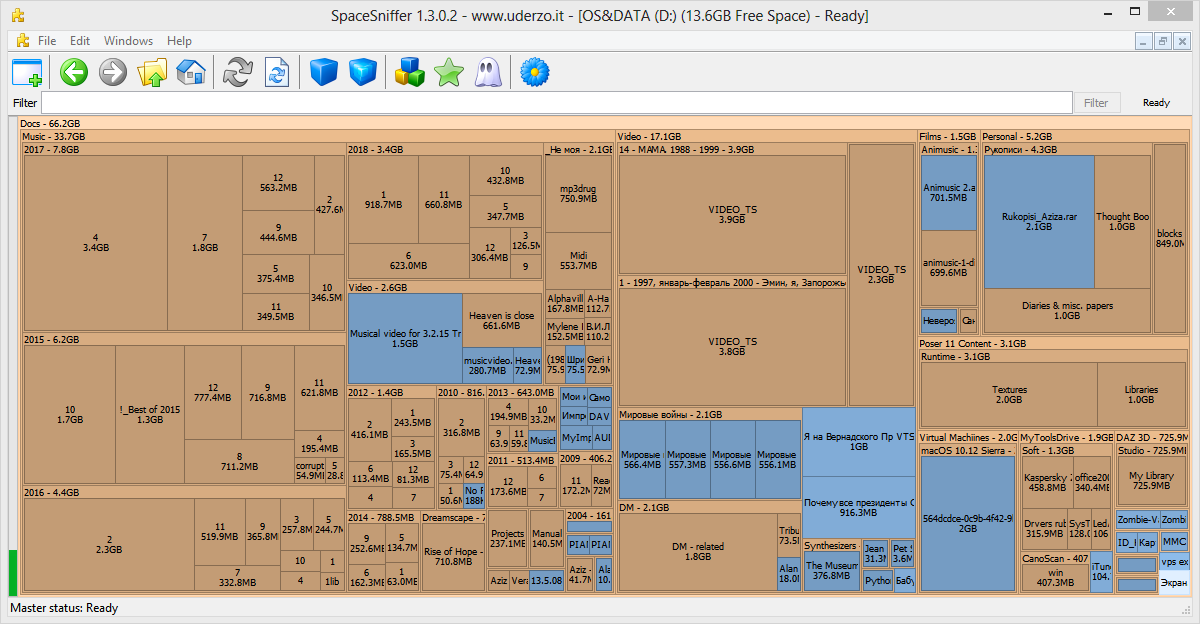Click the gray Go forward arrow

(x=113, y=72)
